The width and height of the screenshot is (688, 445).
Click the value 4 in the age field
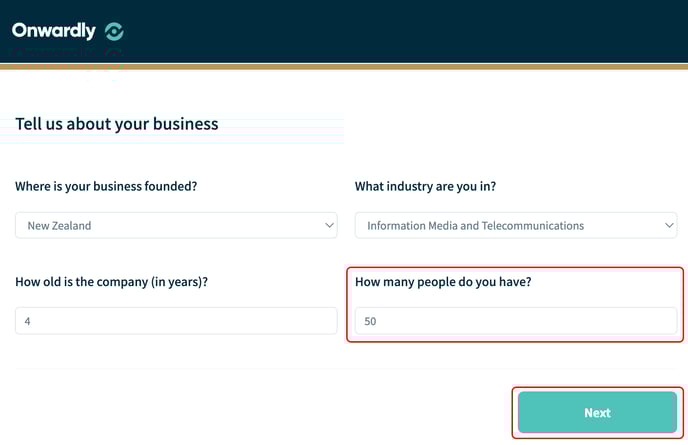(27, 321)
